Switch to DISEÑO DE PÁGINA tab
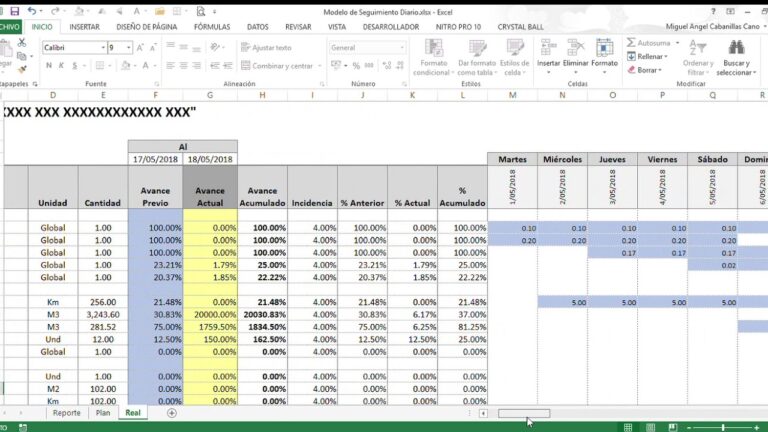Screen dimensions: 768x432 [x=146, y=27]
